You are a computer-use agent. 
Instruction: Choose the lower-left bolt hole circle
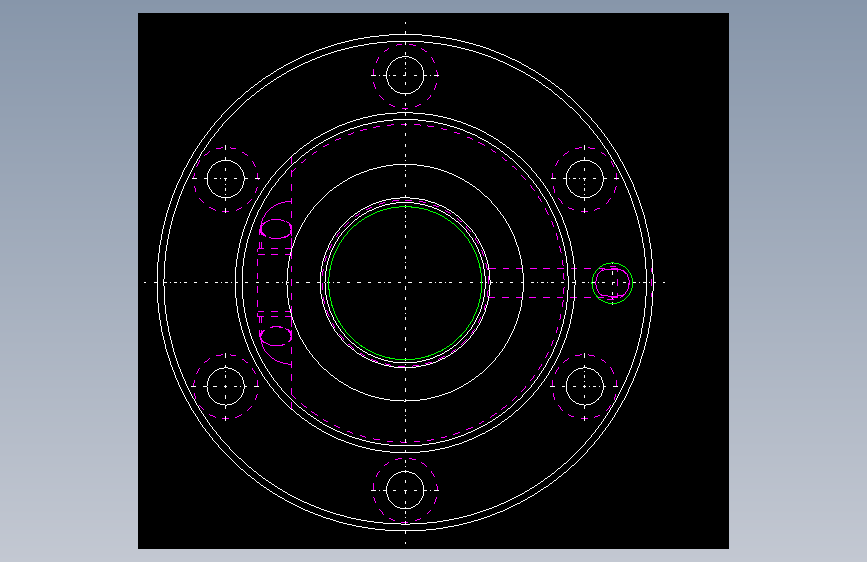[226, 386]
